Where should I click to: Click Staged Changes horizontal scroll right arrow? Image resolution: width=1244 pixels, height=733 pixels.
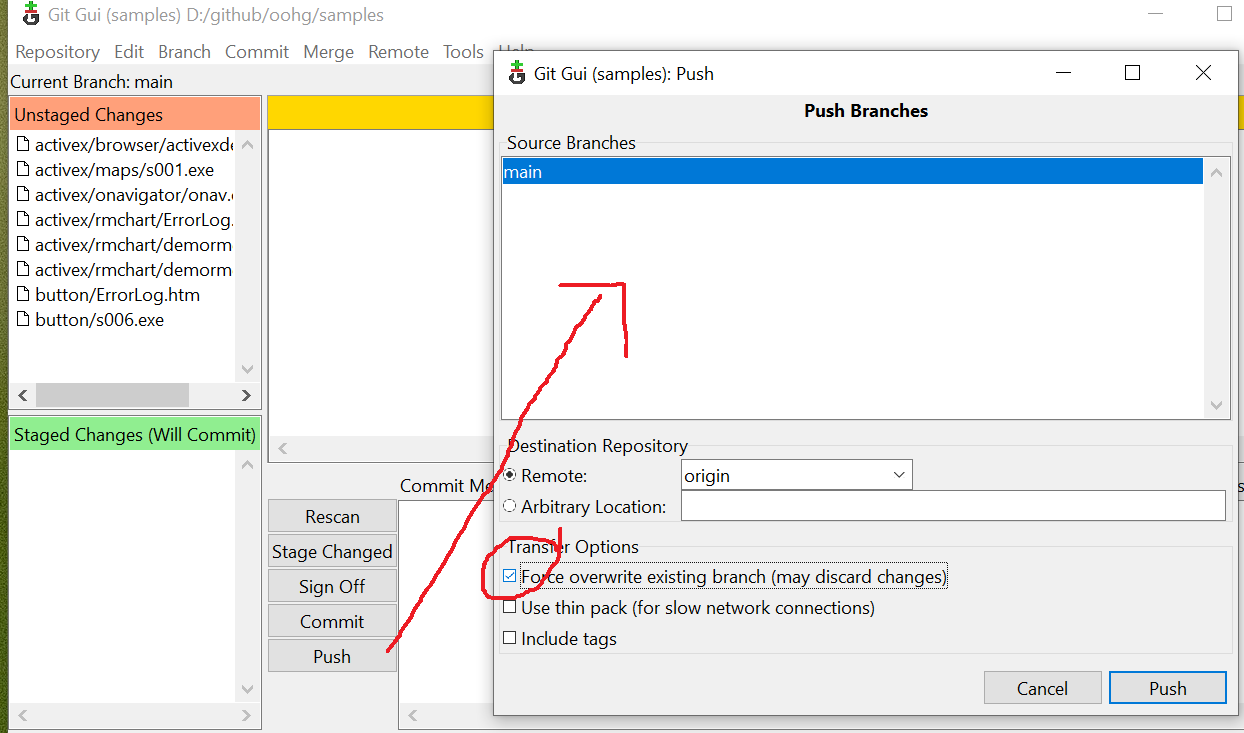pos(246,716)
